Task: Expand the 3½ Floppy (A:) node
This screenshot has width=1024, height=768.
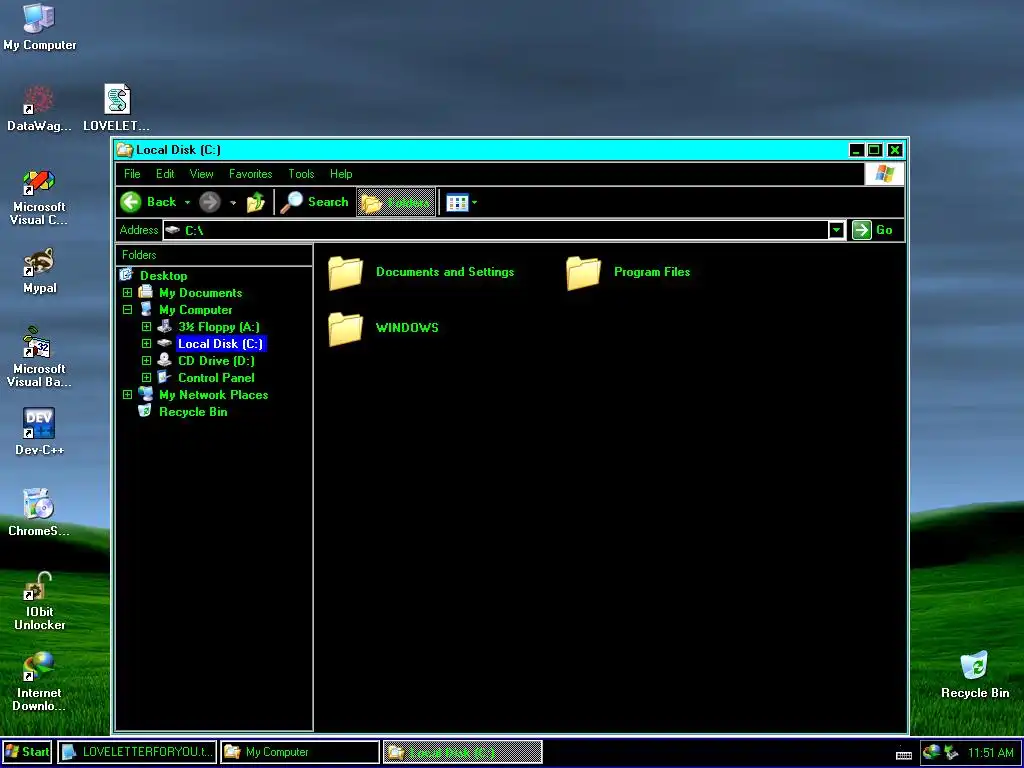Action: point(146,327)
